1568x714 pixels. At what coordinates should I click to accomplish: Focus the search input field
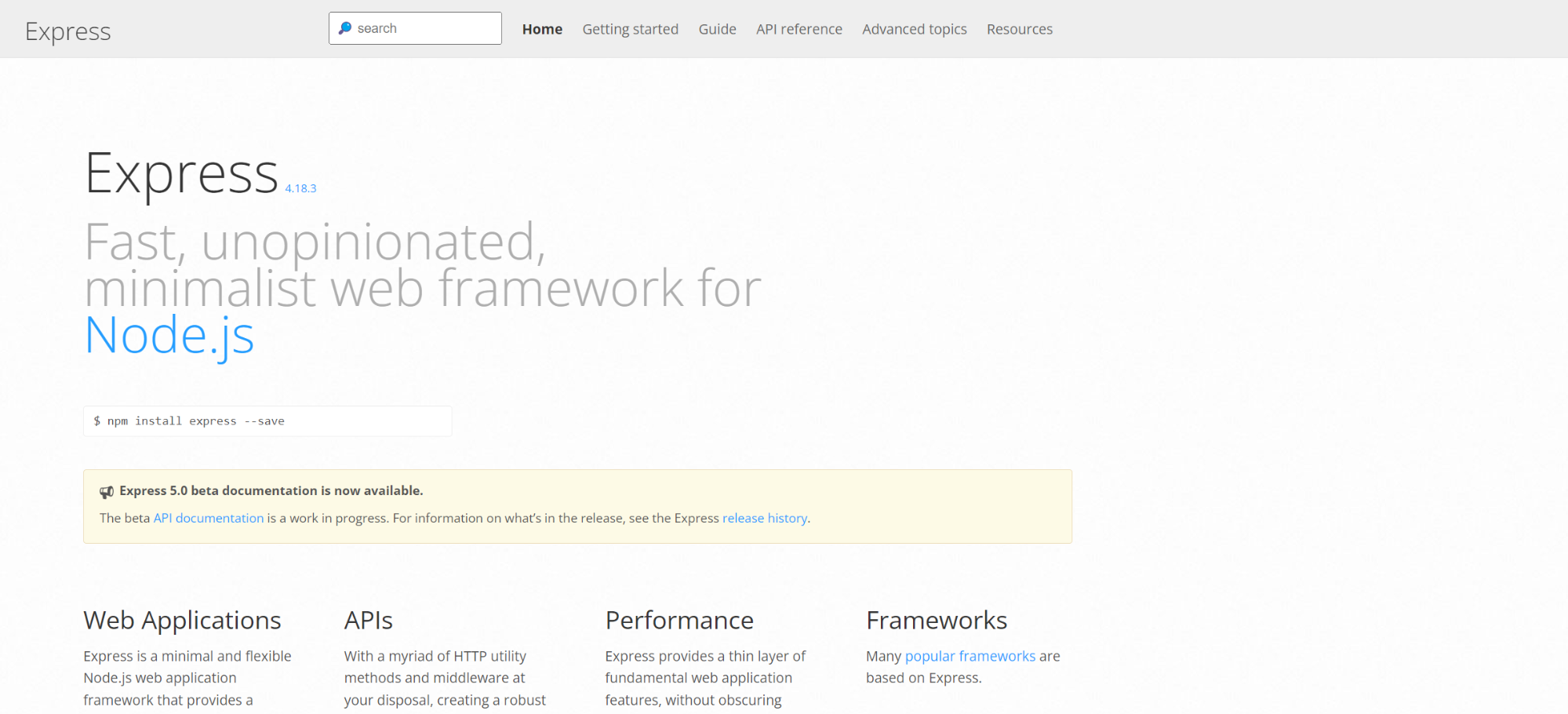coord(415,28)
